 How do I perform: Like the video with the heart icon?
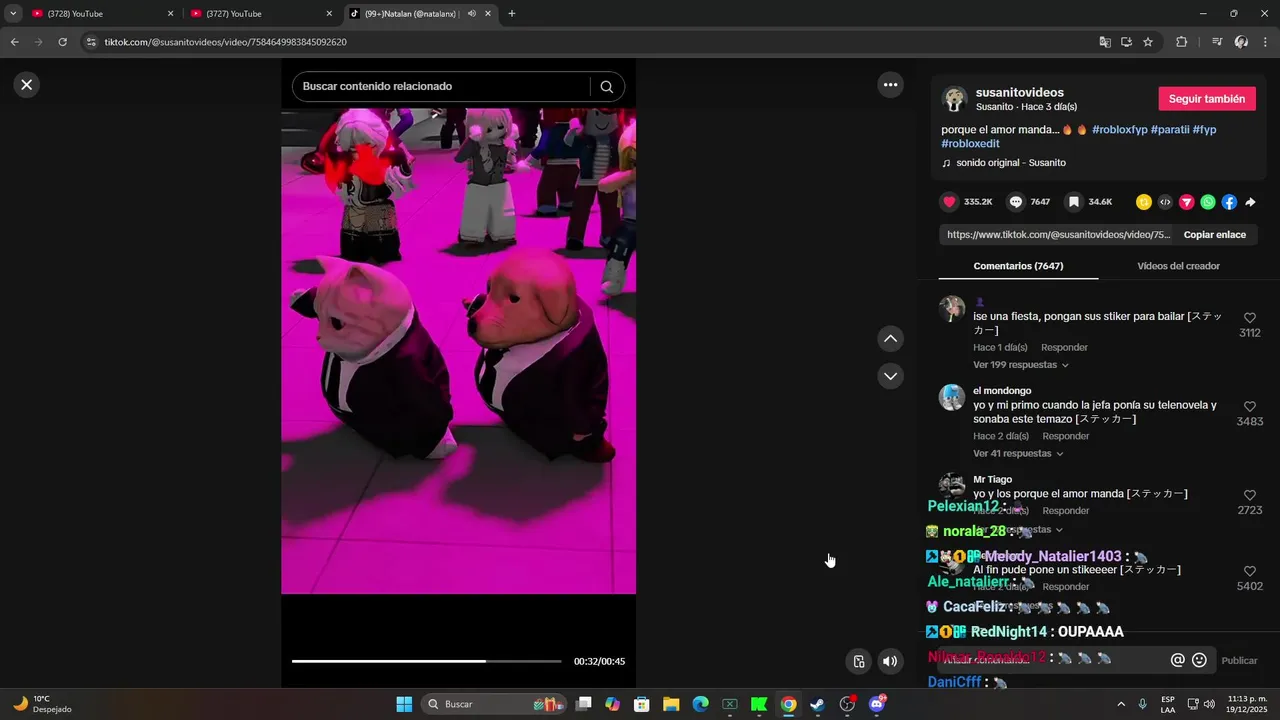tap(949, 202)
